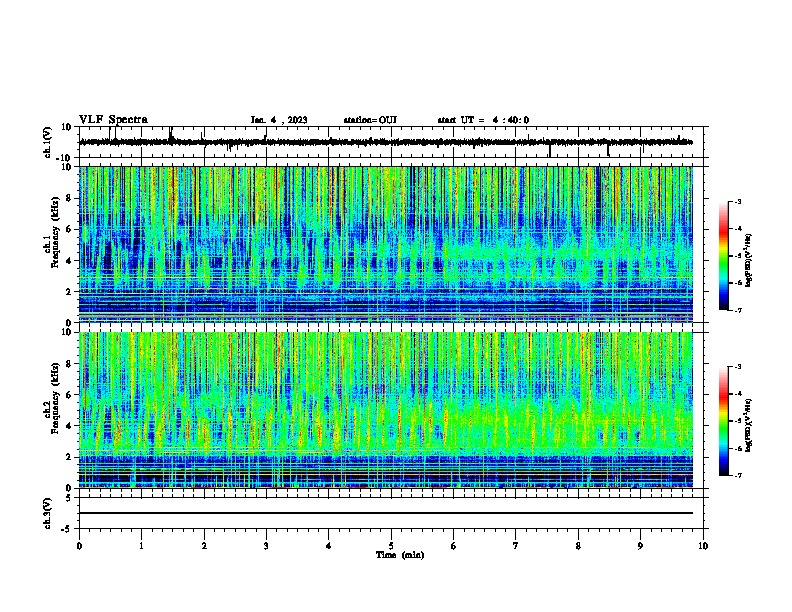Click the ch.1 "Frequency (kHz)" axis label

point(55,233)
